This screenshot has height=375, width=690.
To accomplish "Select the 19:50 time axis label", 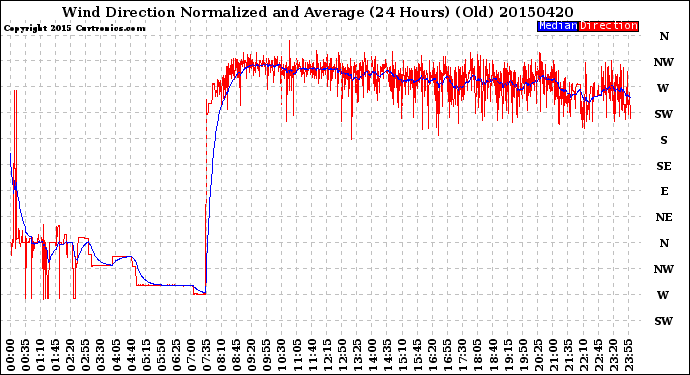I will pos(523,355).
